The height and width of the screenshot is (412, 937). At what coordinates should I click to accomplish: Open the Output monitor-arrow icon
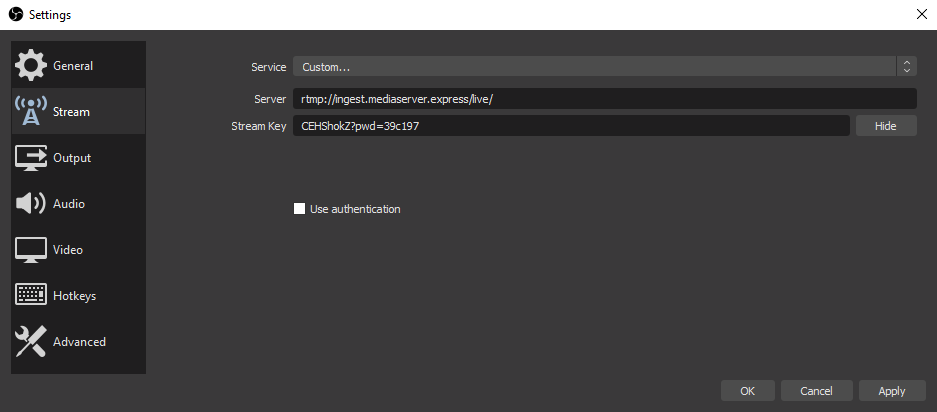point(30,158)
